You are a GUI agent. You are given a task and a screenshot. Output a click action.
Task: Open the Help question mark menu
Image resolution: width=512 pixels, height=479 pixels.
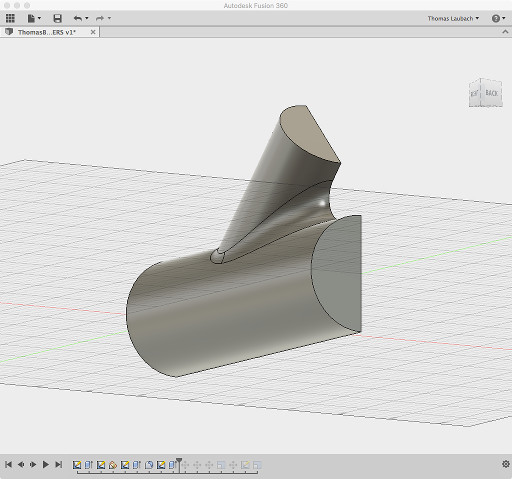(498, 18)
